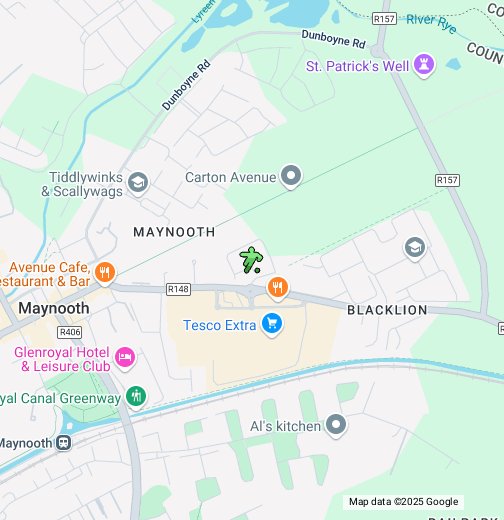This screenshot has width=504, height=520.
Task: Select Tiddlywinks & Scallywags school pin
Action: [138, 183]
